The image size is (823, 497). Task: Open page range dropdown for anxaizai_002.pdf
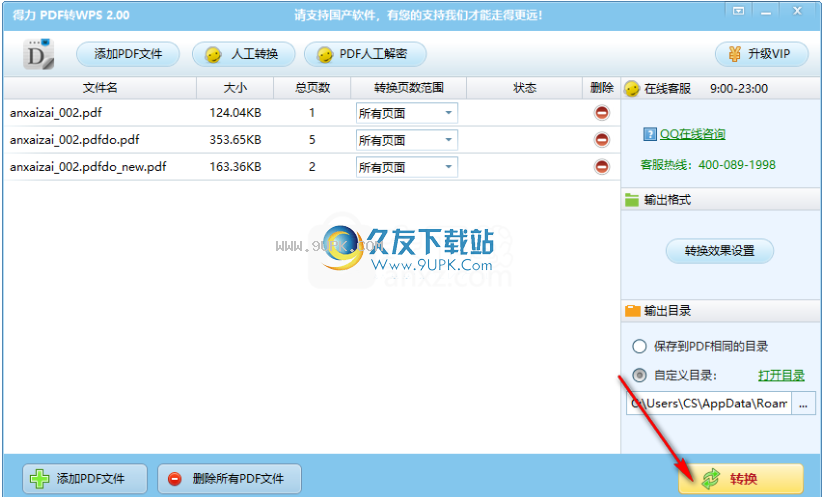point(407,113)
